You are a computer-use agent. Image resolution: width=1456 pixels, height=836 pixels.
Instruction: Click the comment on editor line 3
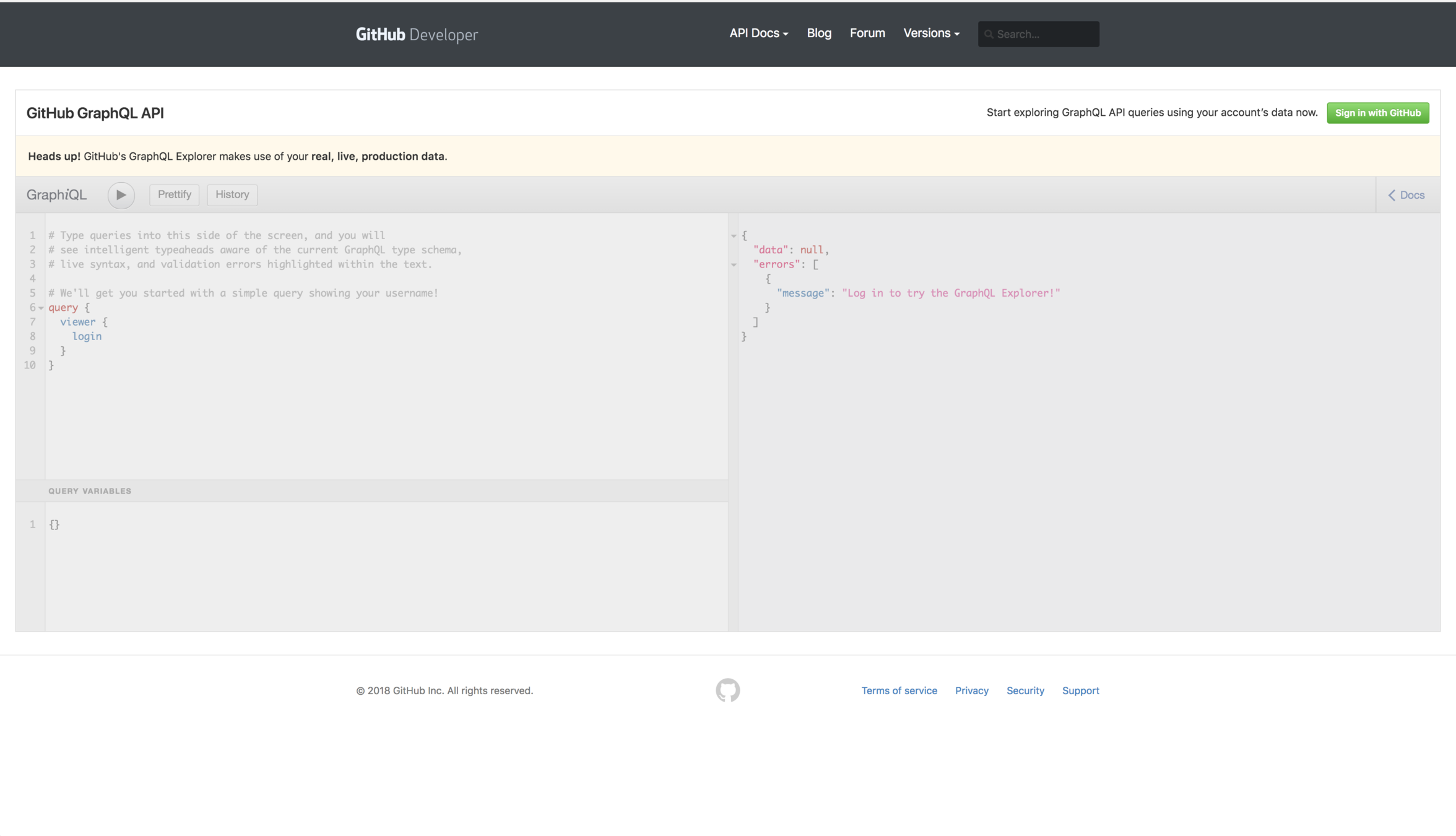coord(240,264)
